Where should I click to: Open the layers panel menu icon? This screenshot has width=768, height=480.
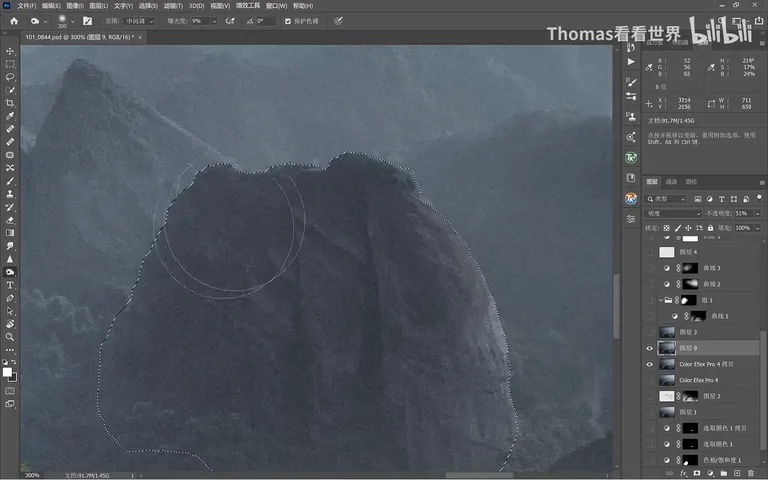pos(762,182)
